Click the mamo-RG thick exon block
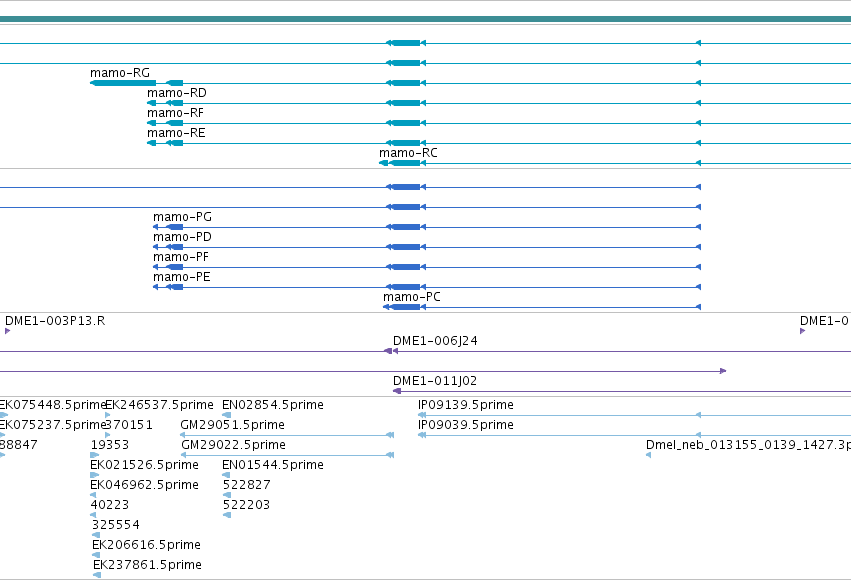The width and height of the screenshot is (851, 580). 125,83
